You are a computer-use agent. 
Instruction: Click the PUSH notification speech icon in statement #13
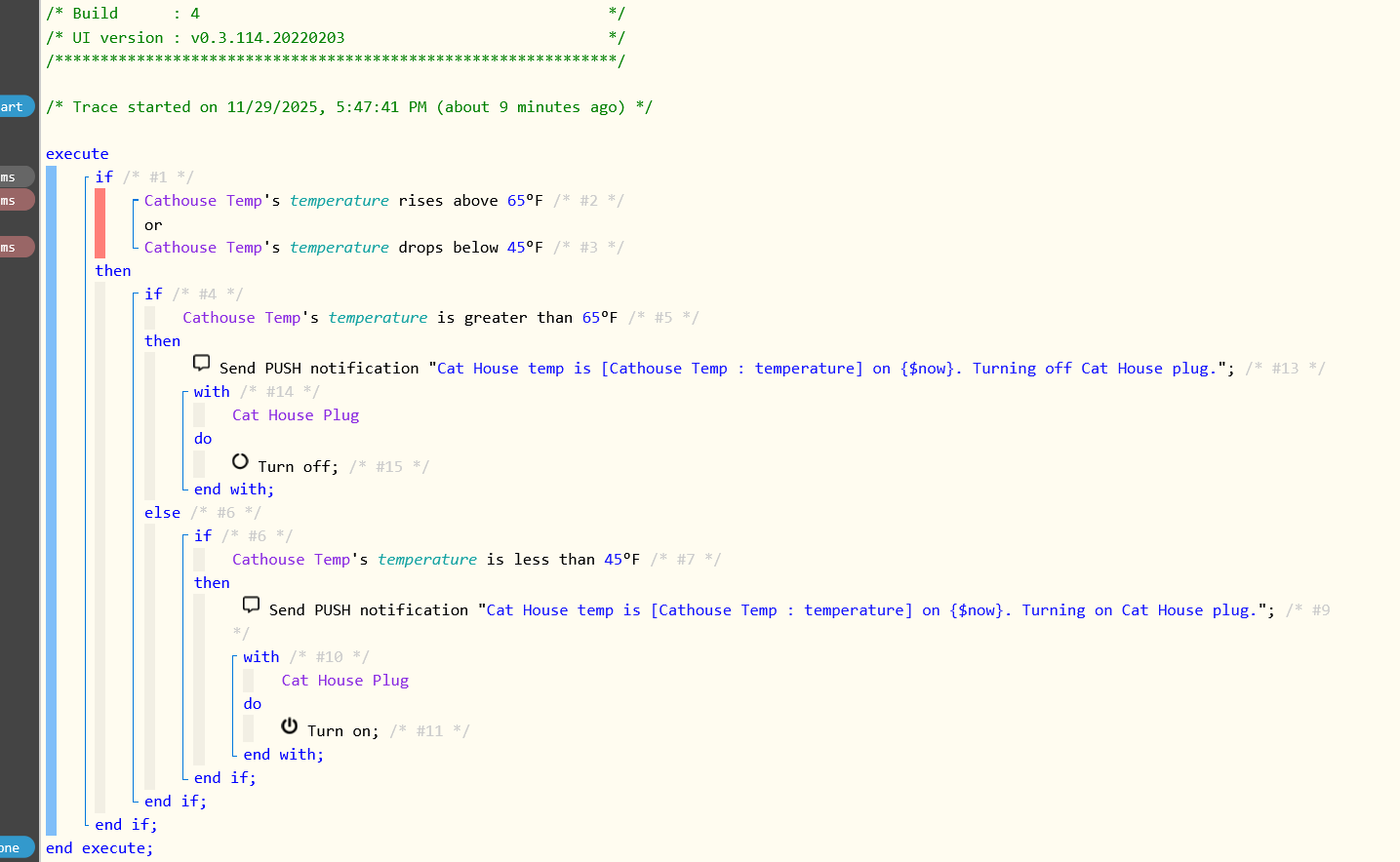point(202,363)
